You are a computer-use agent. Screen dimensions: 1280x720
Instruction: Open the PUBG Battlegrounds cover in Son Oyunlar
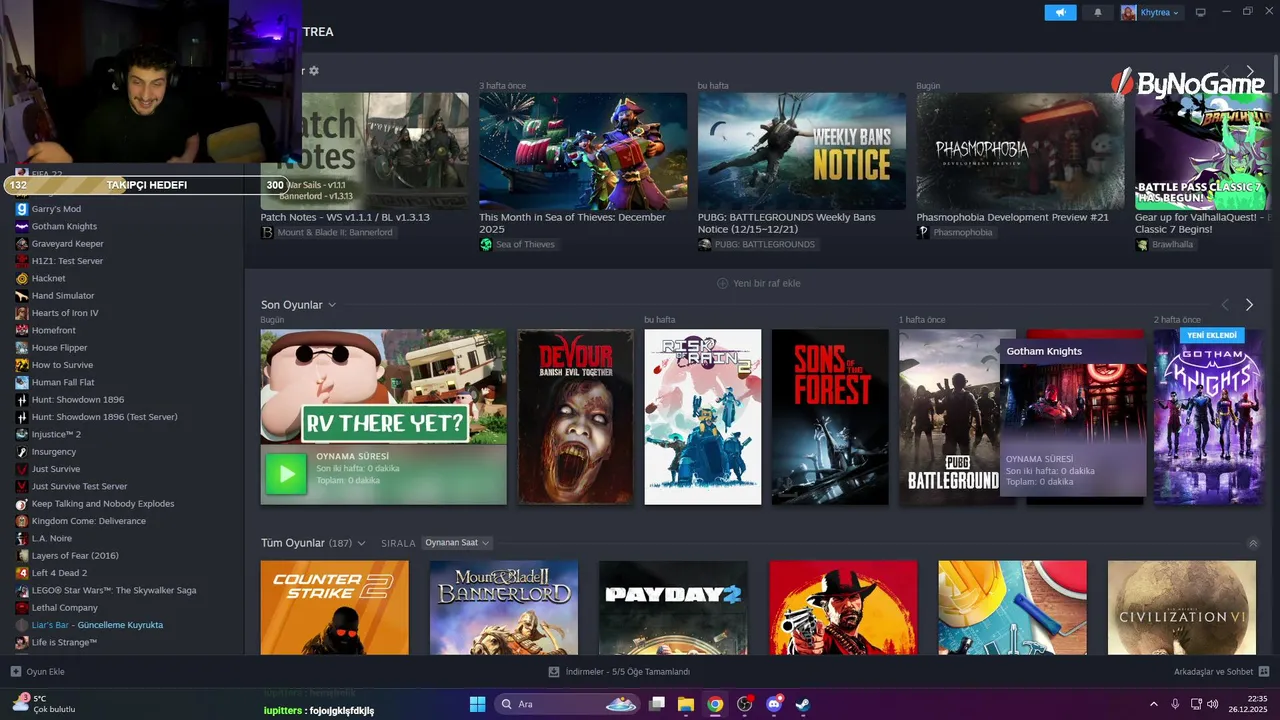click(x=949, y=417)
